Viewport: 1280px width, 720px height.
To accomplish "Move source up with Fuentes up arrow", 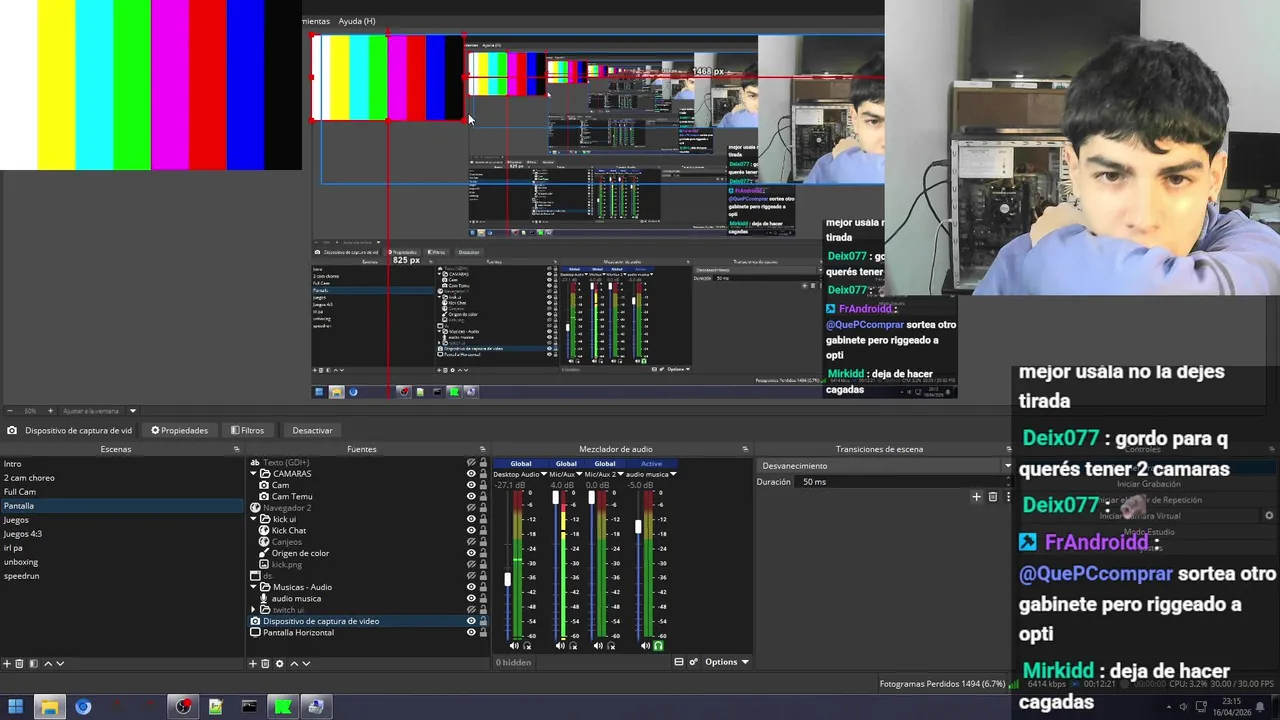I will click(x=293, y=664).
